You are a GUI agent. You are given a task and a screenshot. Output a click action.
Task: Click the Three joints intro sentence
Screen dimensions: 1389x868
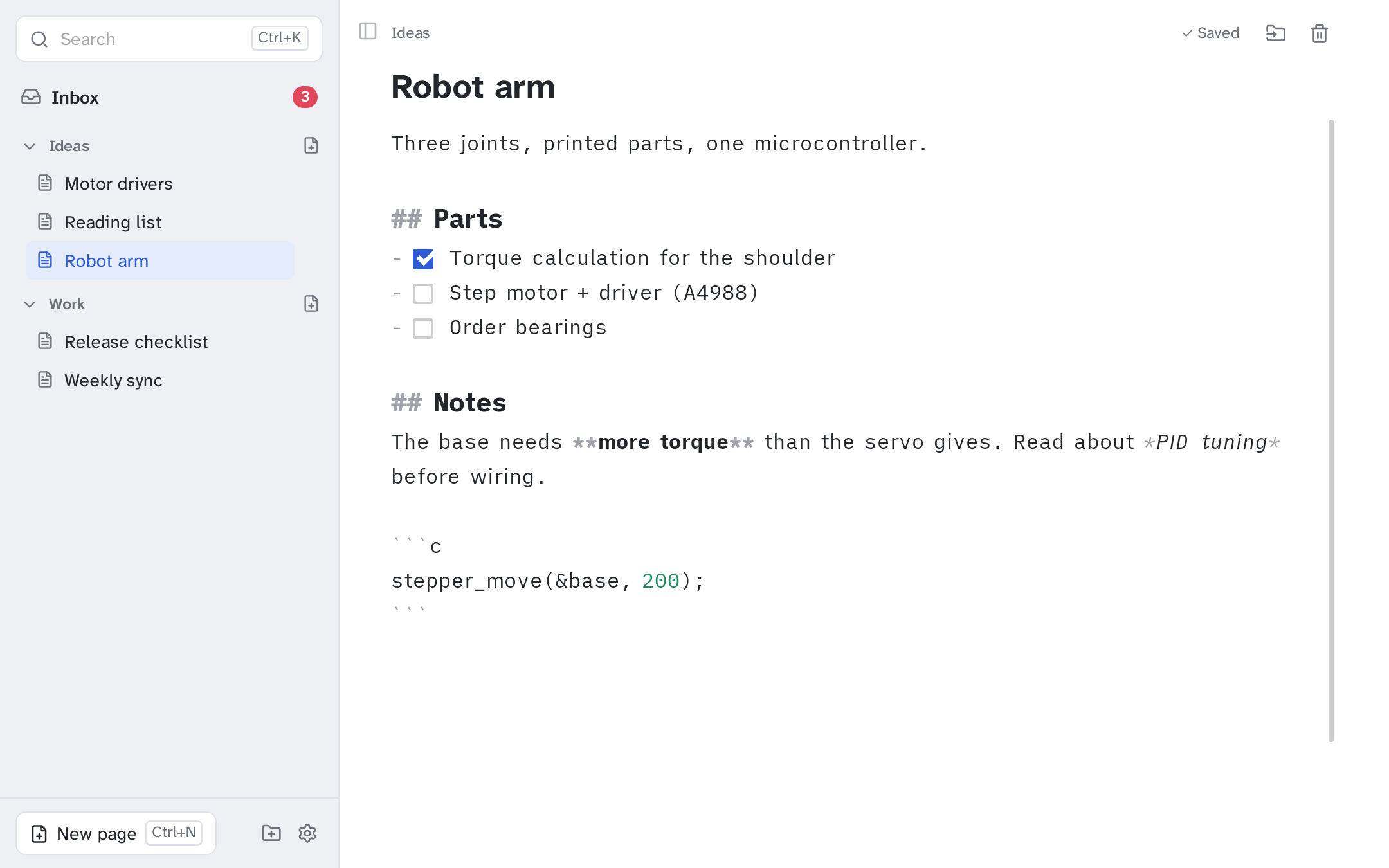658,143
